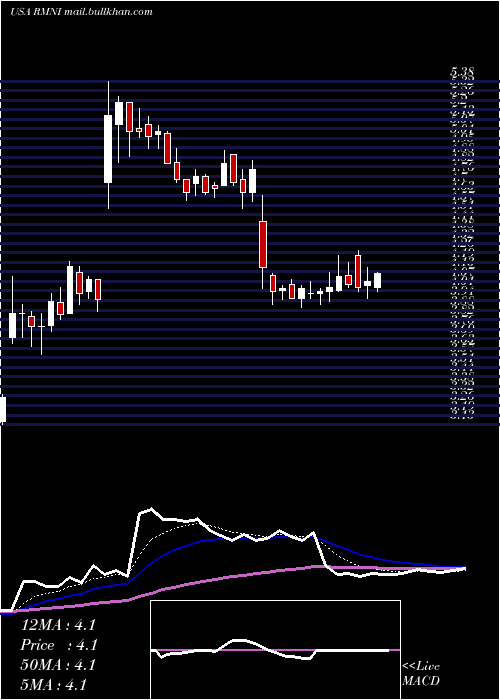The width and height of the screenshot is (500, 700).
Task: Click the MACD inset chart panel
Action: (x=275, y=650)
